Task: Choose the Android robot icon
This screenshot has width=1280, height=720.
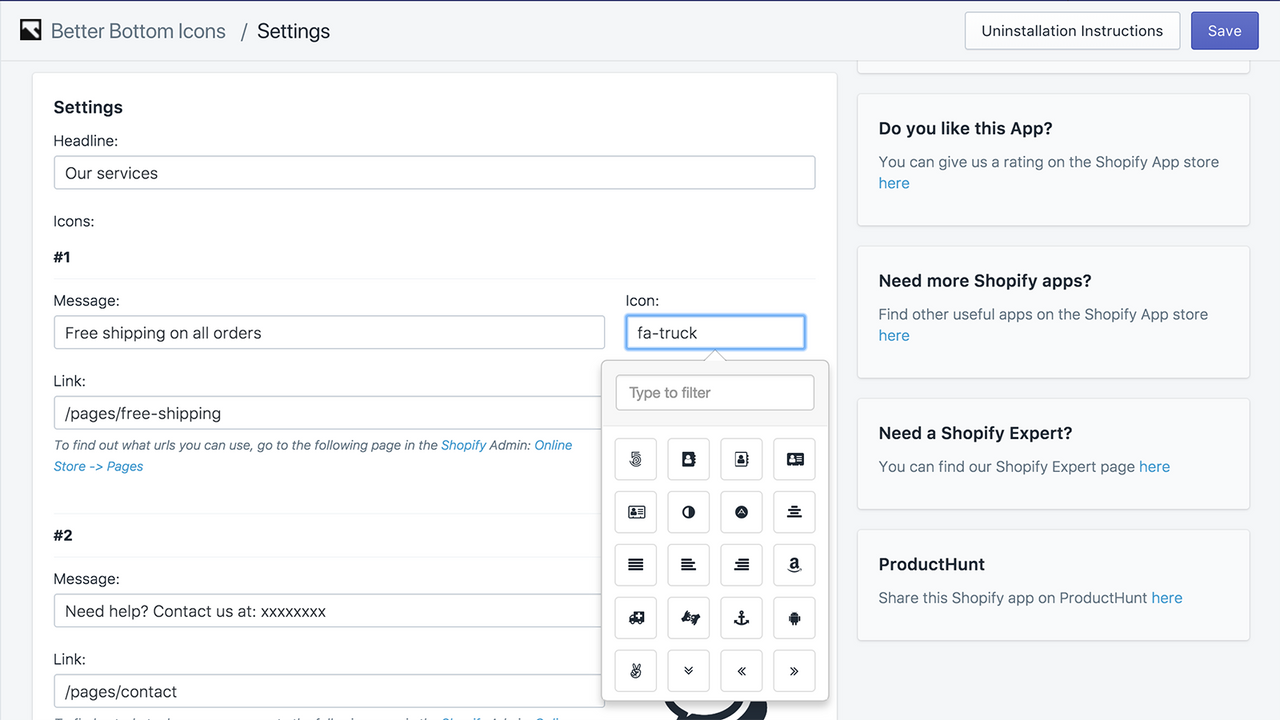Action: coord(794,618)
